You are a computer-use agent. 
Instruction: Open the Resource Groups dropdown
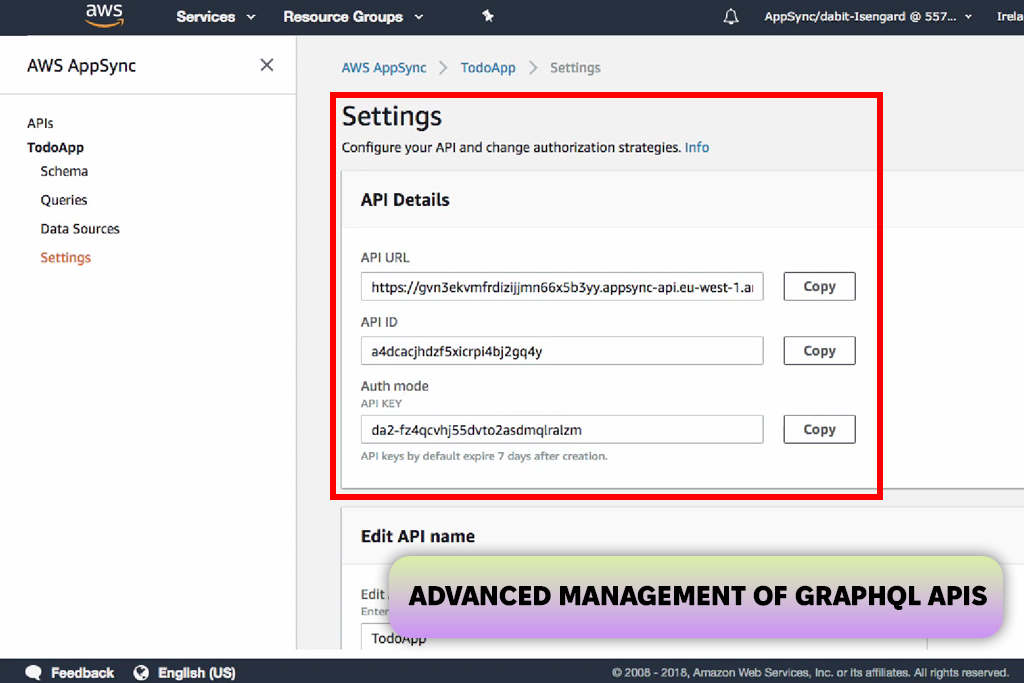tap(353, 17)
